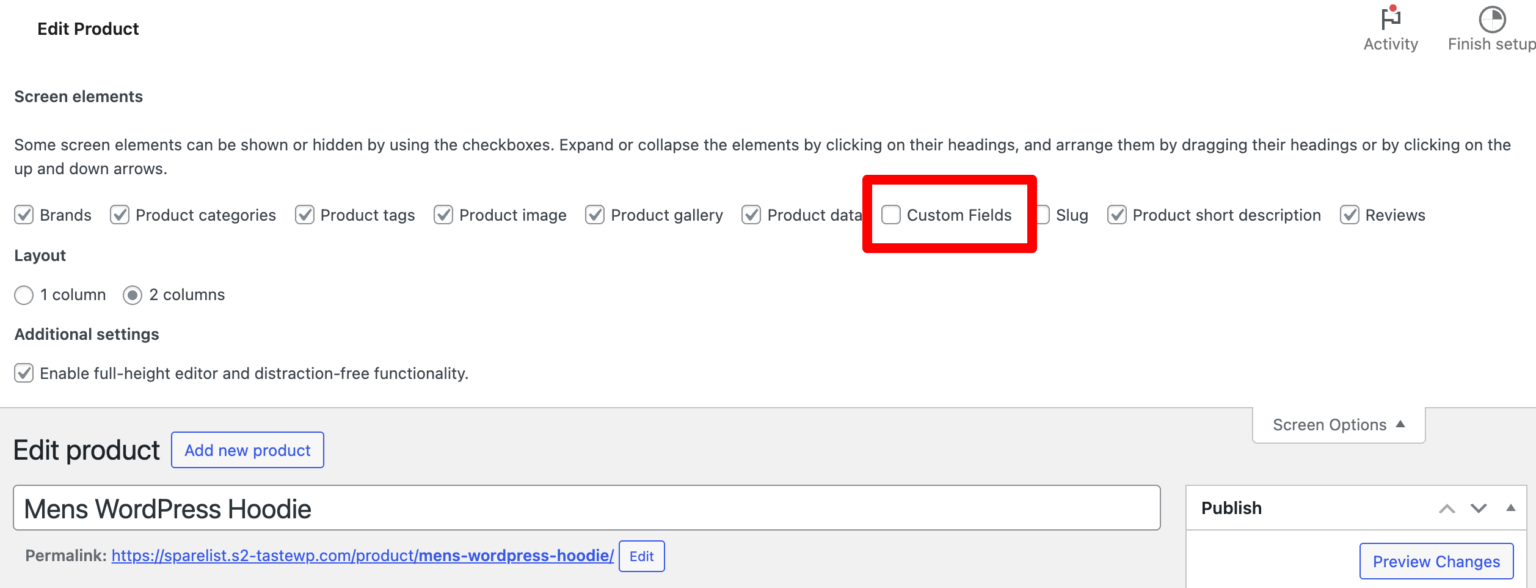Enable the Custom Fields checkbox
1536x588 pixels.
coord(890,214)
